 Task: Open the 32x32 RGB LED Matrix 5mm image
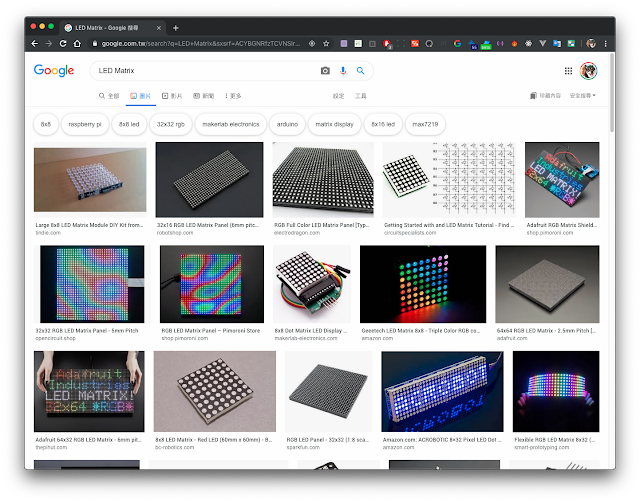[x=92, y=284]
